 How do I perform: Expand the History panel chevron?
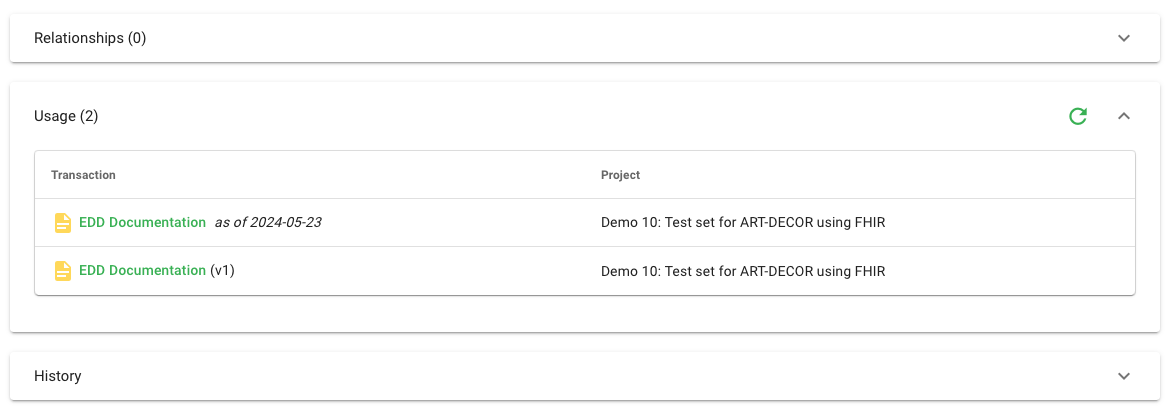pyautogui.click(x=1124, y=376)
